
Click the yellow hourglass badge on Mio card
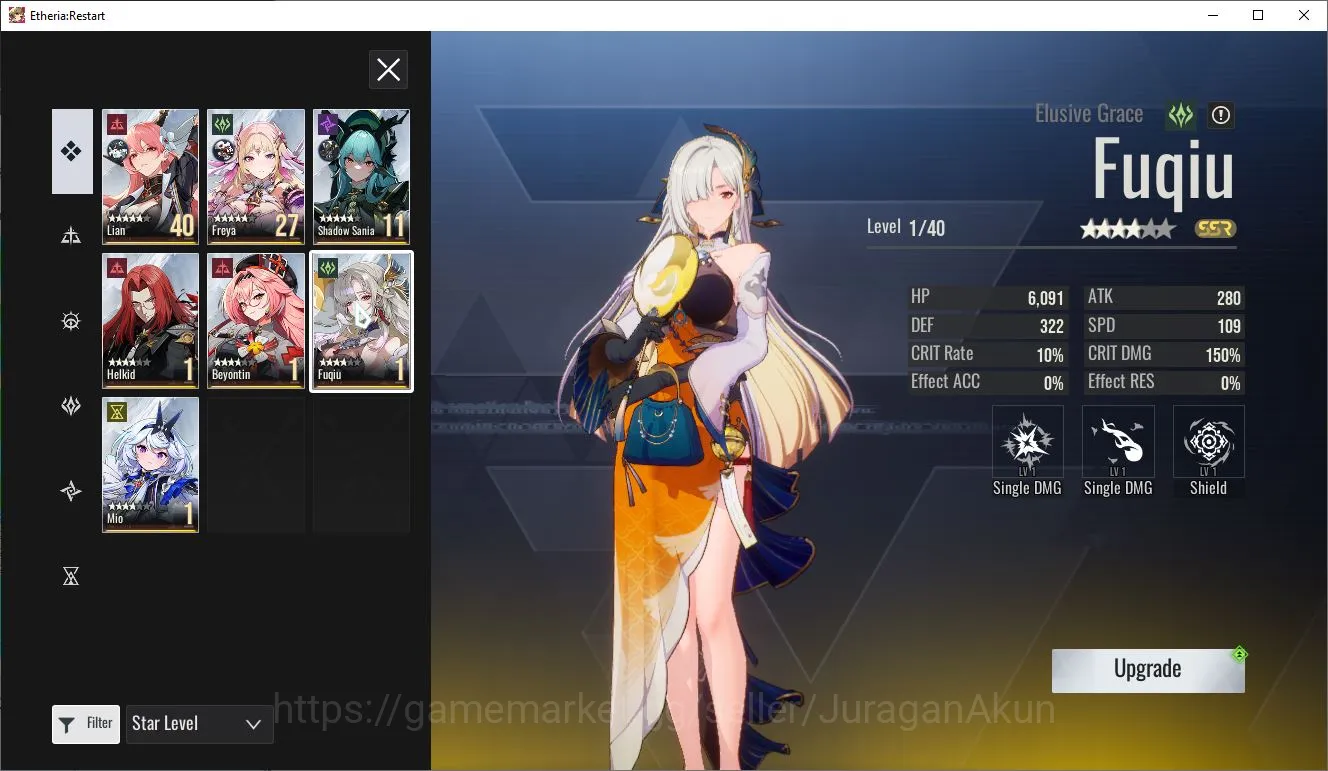point(117,412)
